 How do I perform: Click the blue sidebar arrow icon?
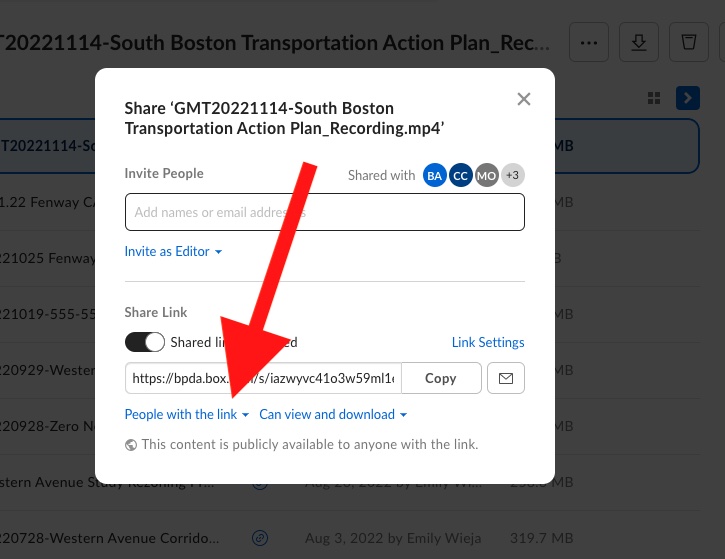[x=687, y=97]
